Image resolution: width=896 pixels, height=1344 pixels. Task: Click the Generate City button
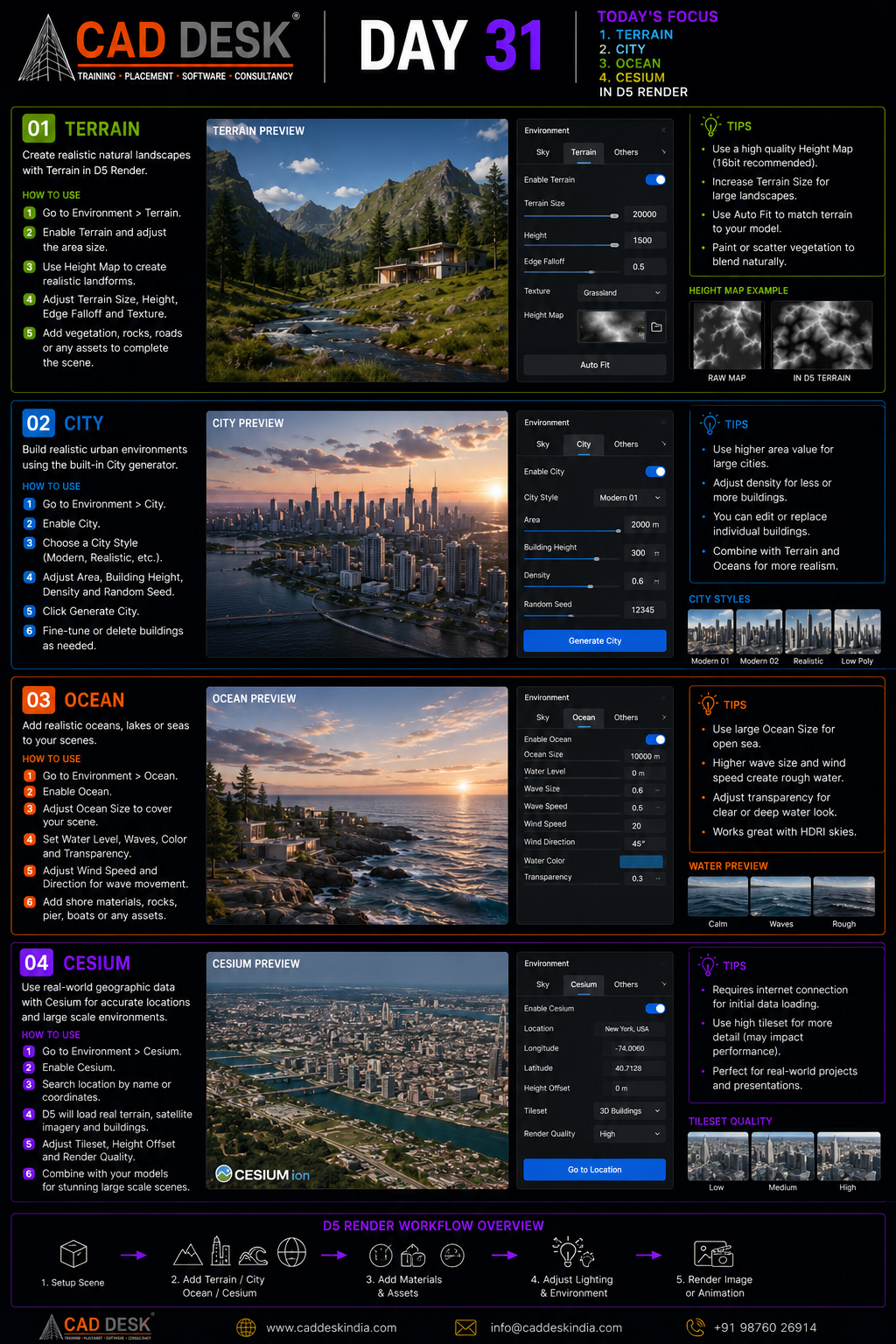click(595, 640)
